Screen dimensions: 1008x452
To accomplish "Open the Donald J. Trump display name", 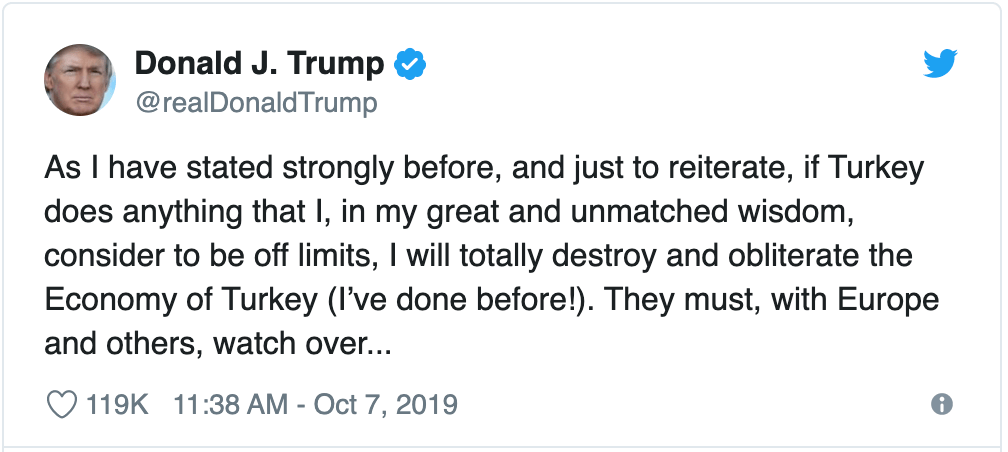I will pyautogui.click(x=259, y=65).
